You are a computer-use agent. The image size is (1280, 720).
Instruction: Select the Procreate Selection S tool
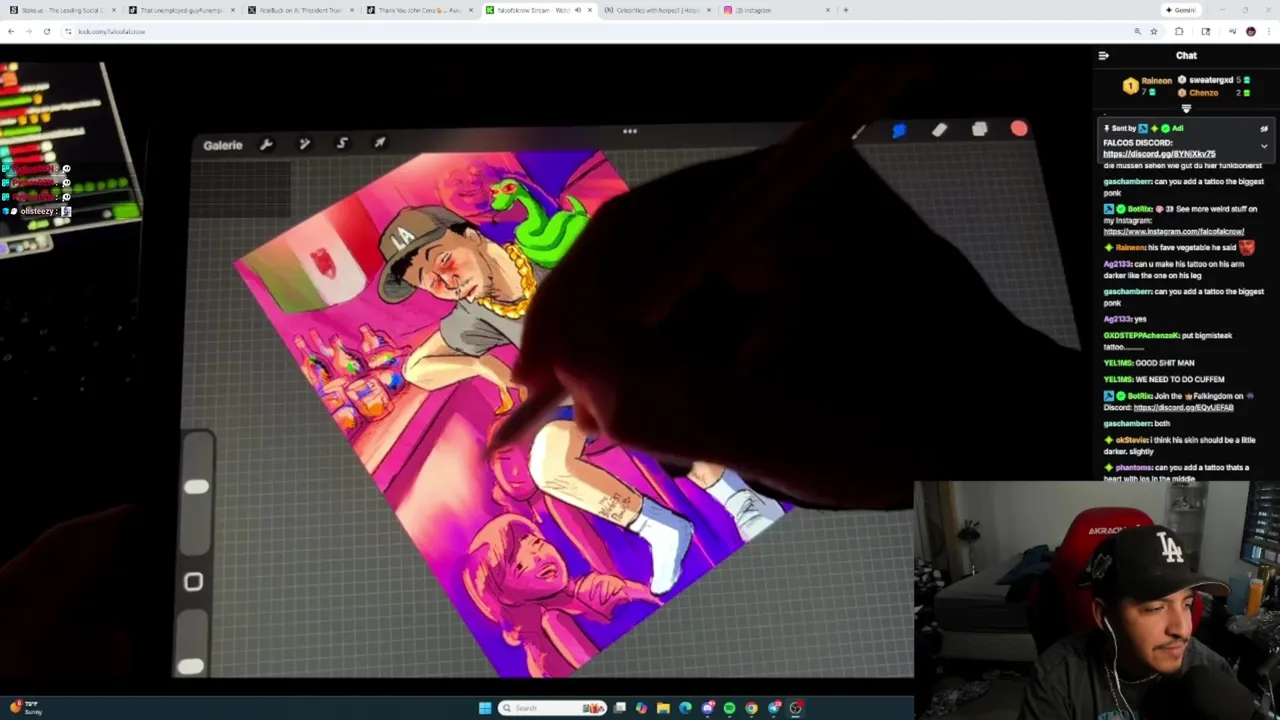pyautogui.click(x=342, y=143)
